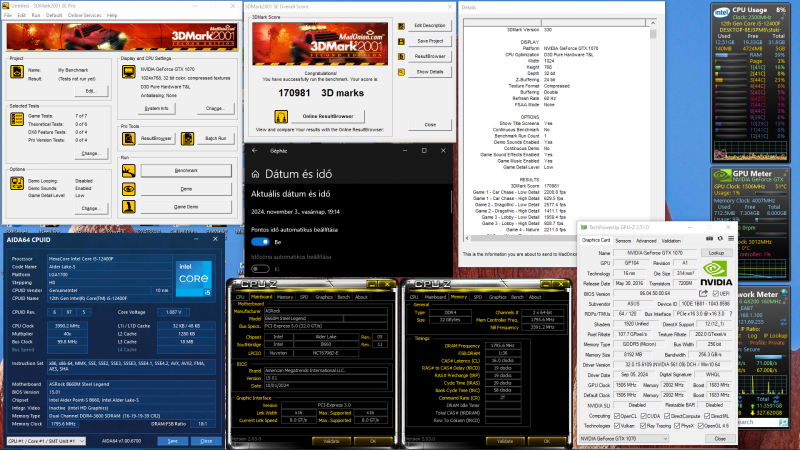Open the GPU selection dropdown in GPU-Z
This screenshot has width=800, height=450.
(624, 439)
